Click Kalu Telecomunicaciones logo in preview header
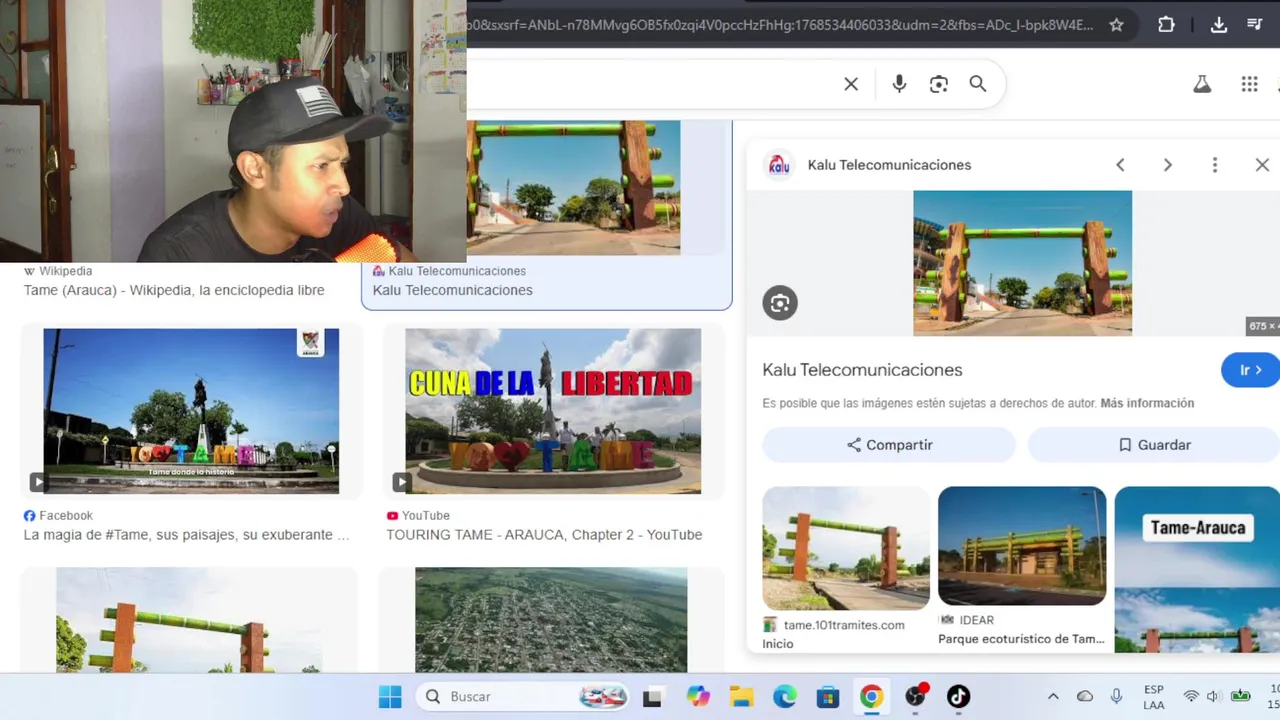 [779, 165]
